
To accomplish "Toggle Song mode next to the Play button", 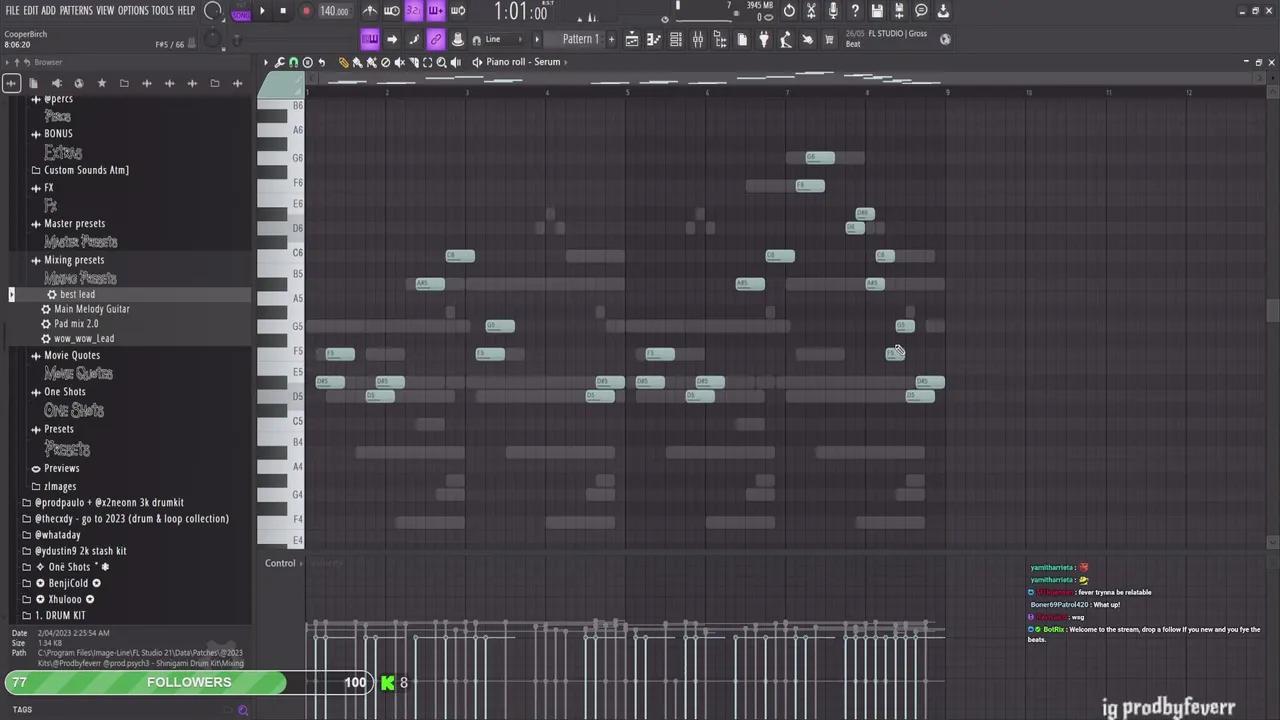I will 241,12.
